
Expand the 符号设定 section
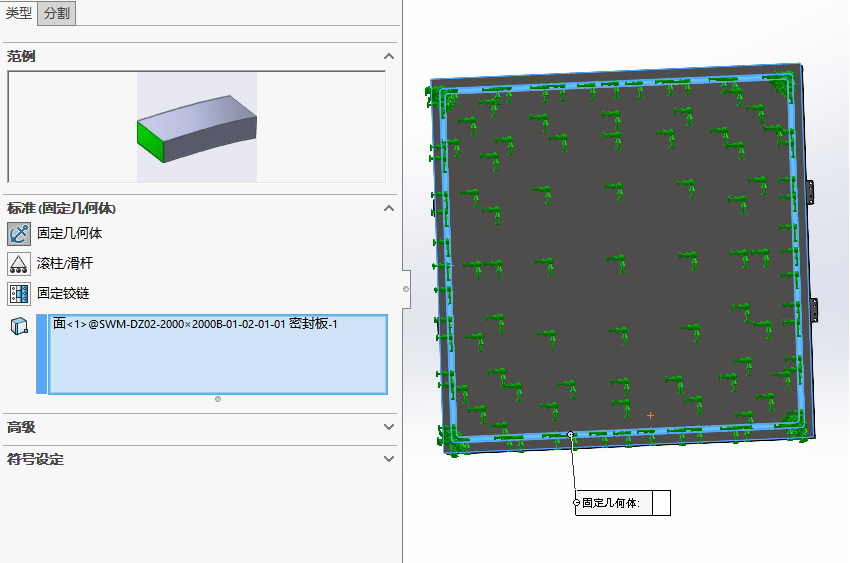388,459
